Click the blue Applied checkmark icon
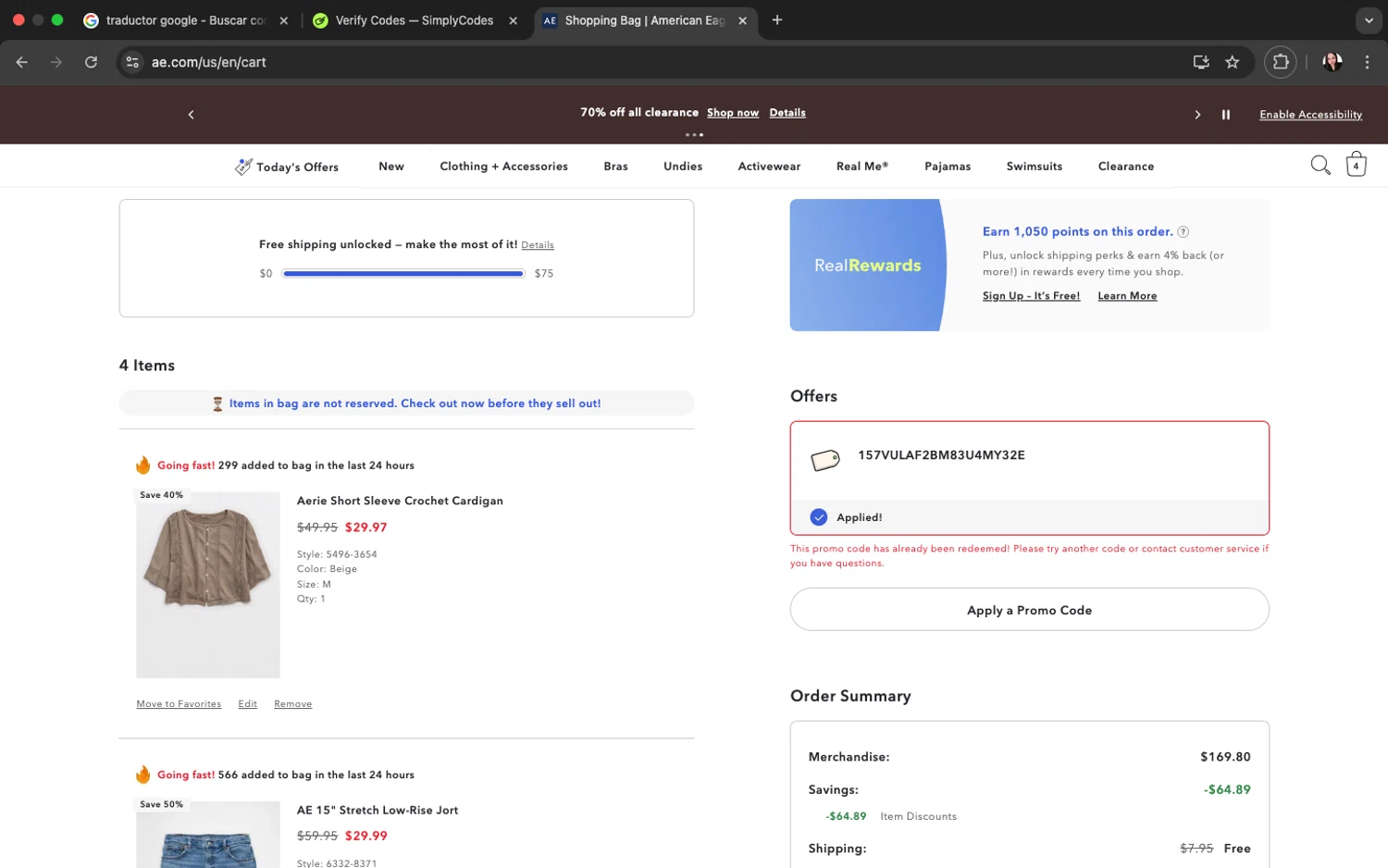The height and width of the screenshot is (868, 1388). 819,517
